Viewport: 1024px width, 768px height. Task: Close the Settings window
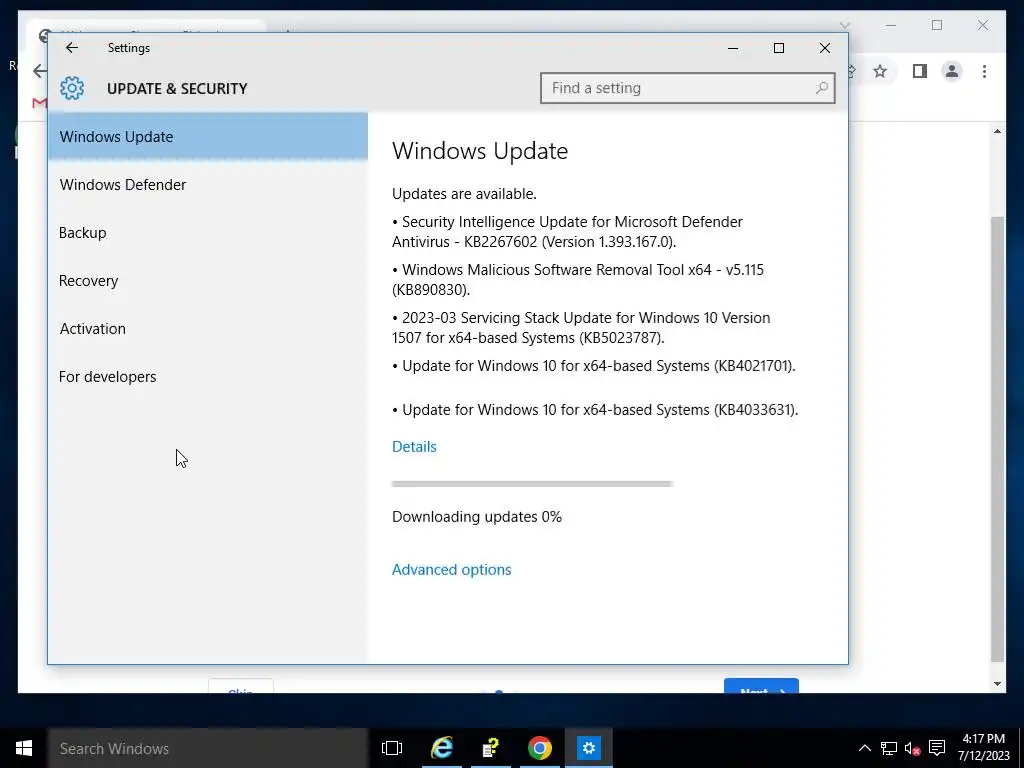[x=825, y=48]
